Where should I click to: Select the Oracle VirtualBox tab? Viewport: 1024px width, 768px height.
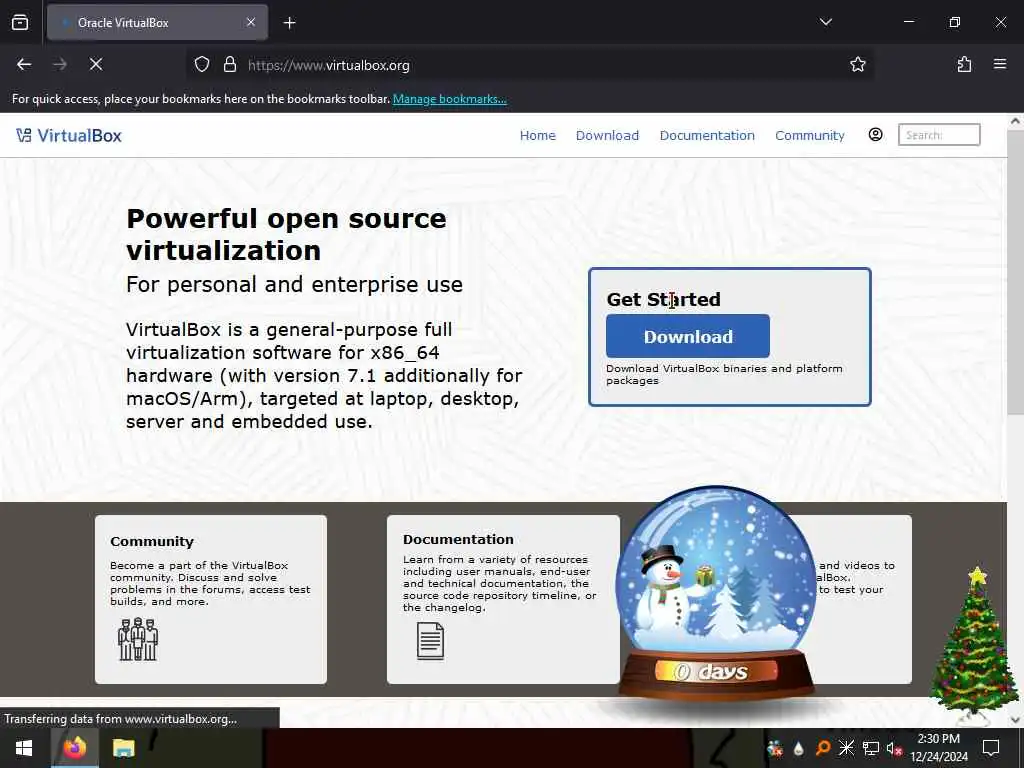click(x=157, y=23)
